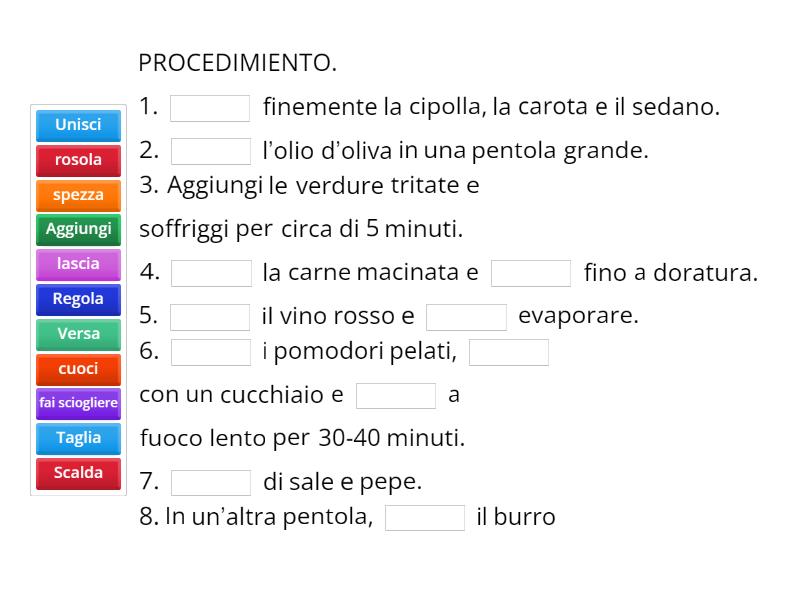800x600 pixels.
Task: Select the purple lascia word tile
Action: 78,264
